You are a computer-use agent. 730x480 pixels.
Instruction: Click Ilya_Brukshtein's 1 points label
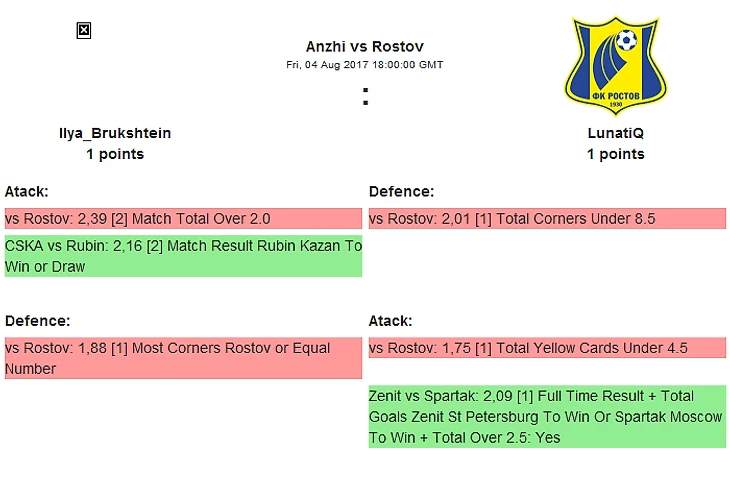115,154
